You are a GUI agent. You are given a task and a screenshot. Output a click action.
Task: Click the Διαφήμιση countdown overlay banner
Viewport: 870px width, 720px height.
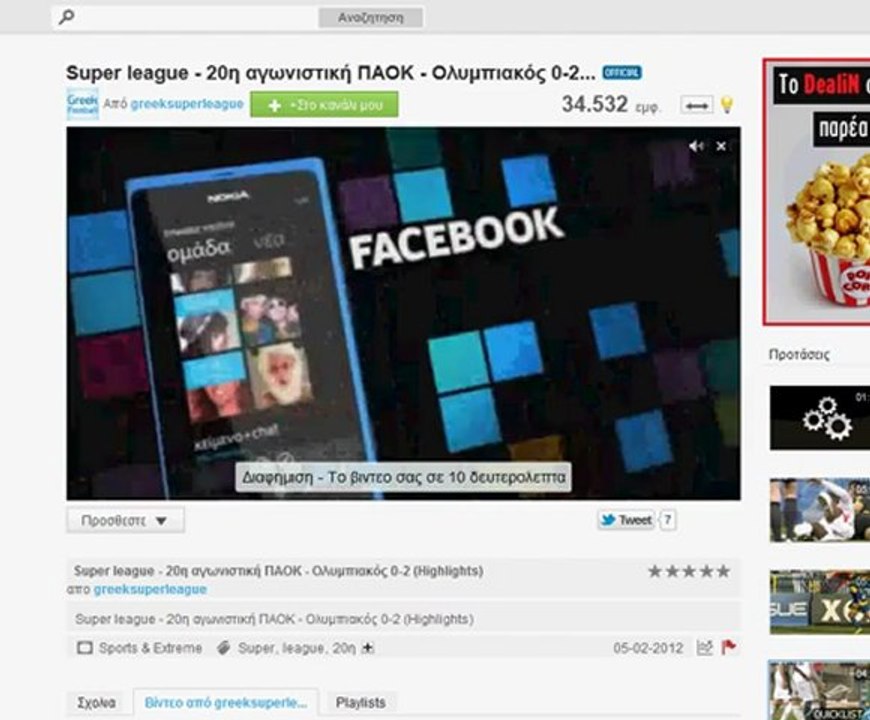(x=403, y=477)
